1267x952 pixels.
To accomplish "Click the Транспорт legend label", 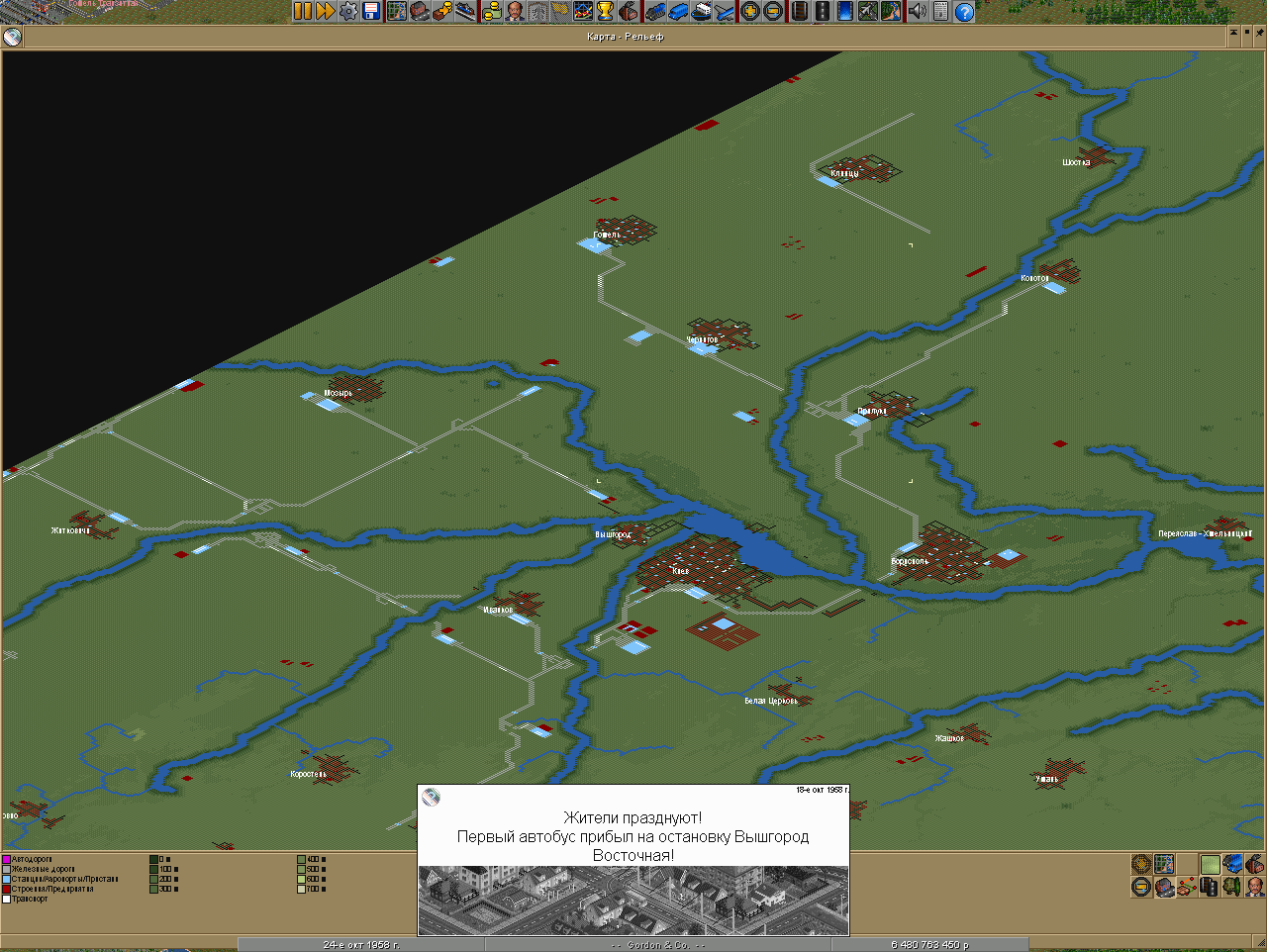I will [x=30, y=899].
